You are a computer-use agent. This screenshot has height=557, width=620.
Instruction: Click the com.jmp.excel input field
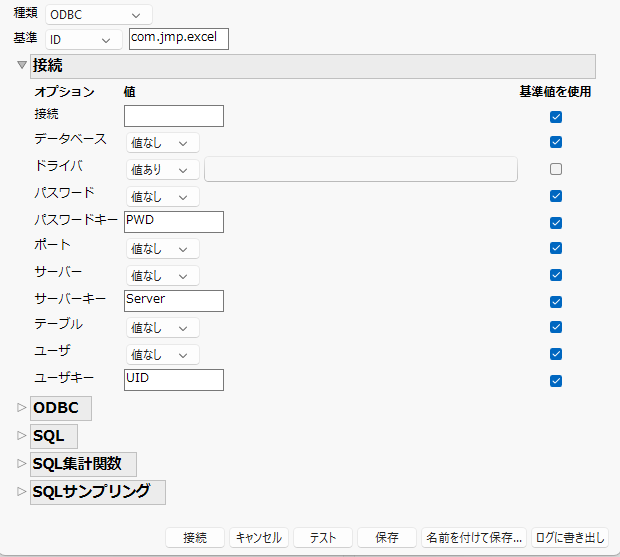pos(179,39)
